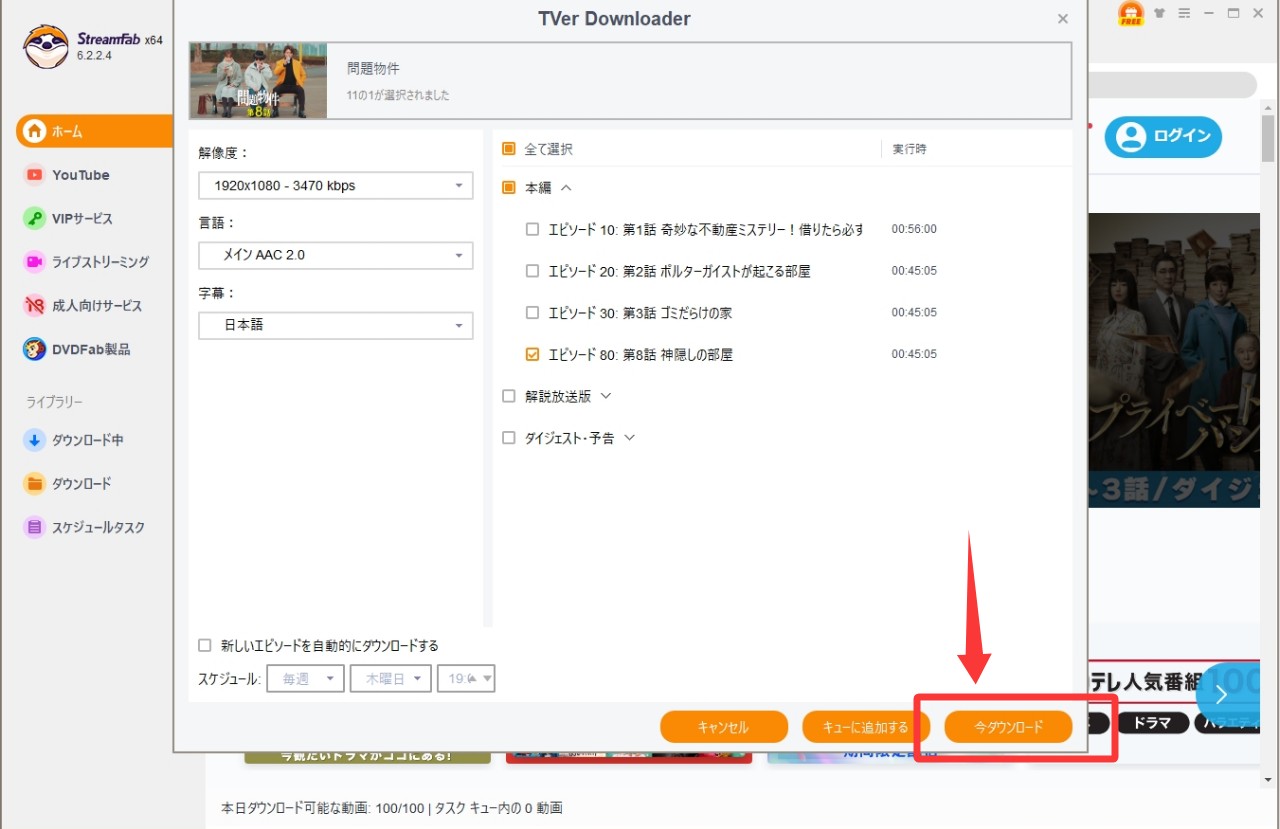
Task: Uncheck episode 80 第8話 checkbox
Action: tap(532, 354)
